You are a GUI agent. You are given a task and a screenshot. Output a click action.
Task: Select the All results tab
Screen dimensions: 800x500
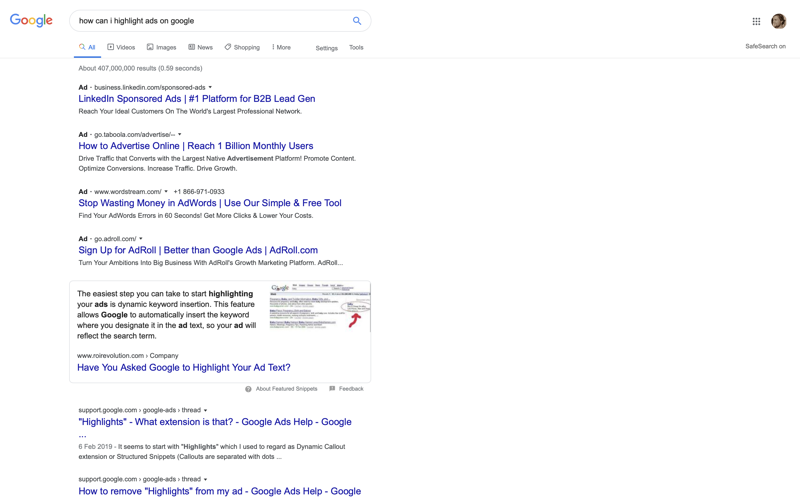(x=87, y=47)
